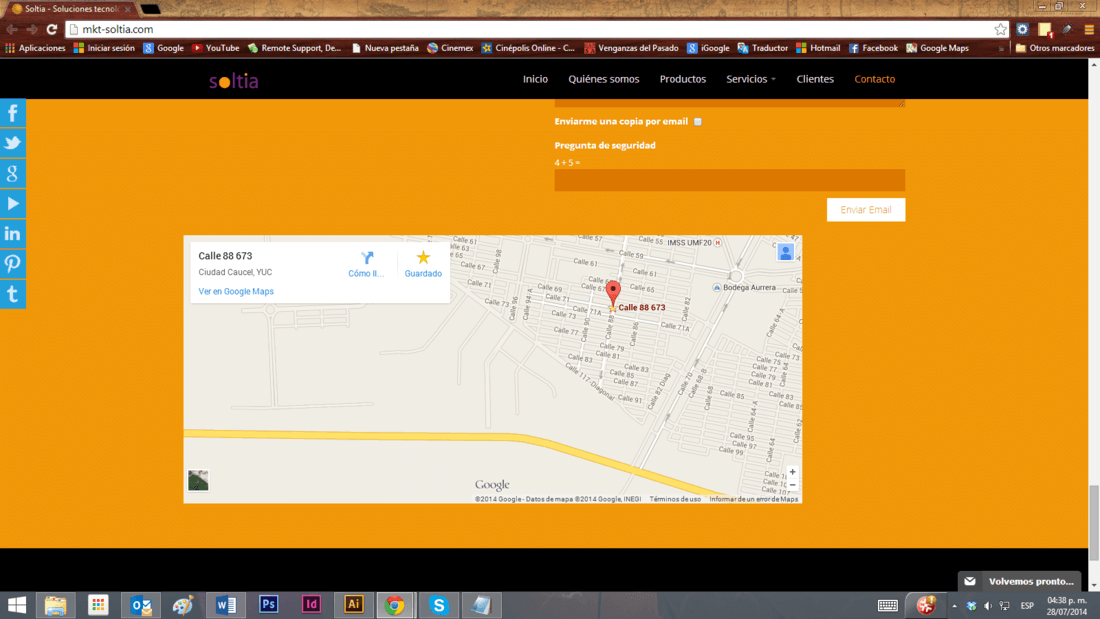1100x619 pixels.
Task: Switch map to satellite thumbnail
Action: point(198,480)
